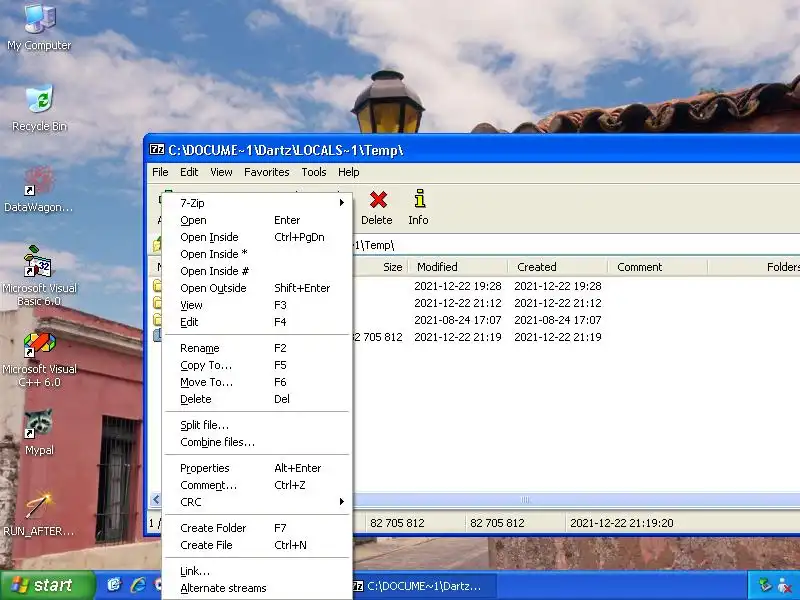The height and width of the screenshot is (600, 800).
Task: Open the Tools menu
Action: click(314, 172)
